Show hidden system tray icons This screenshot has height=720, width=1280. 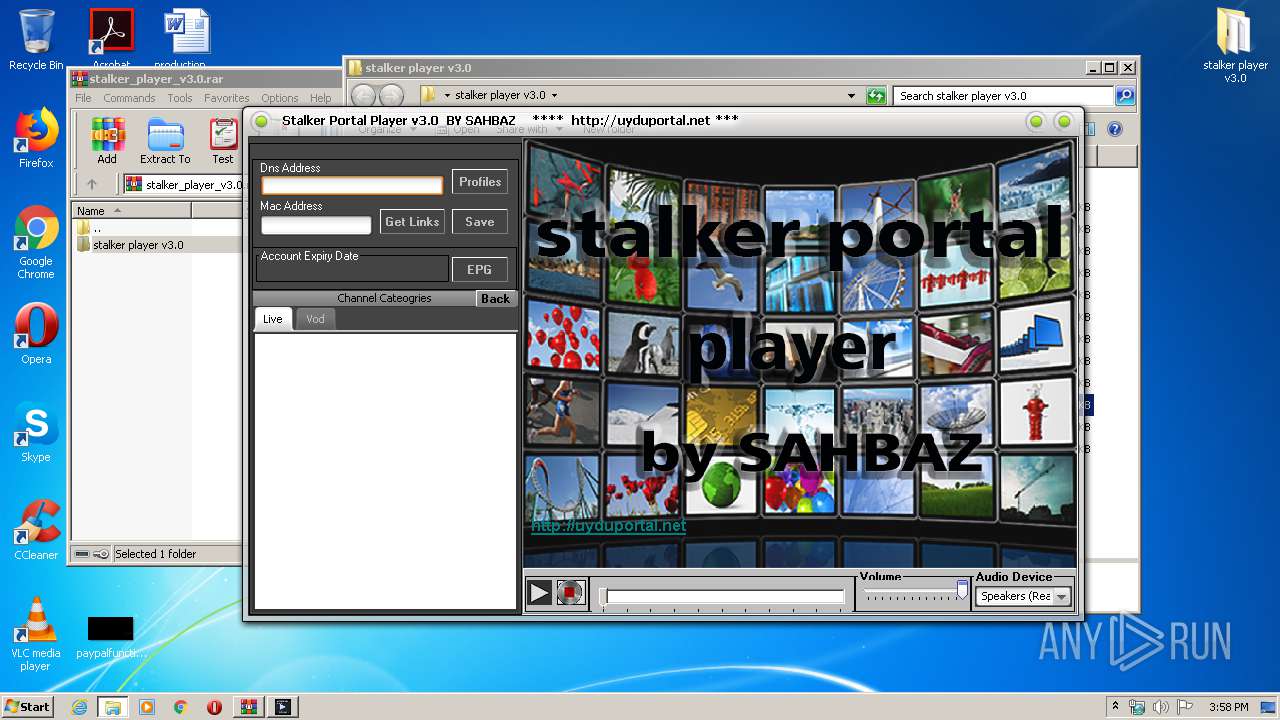click(x=1115, y=706)
